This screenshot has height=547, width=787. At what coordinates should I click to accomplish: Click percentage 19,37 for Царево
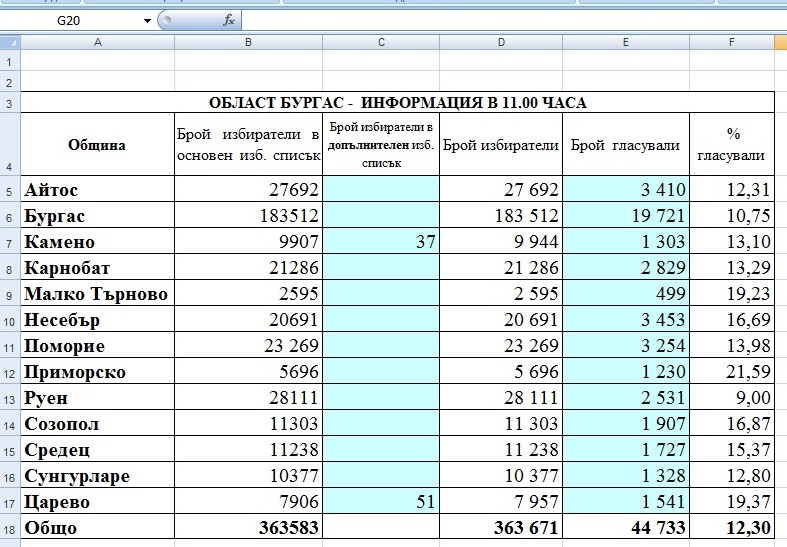732,502
